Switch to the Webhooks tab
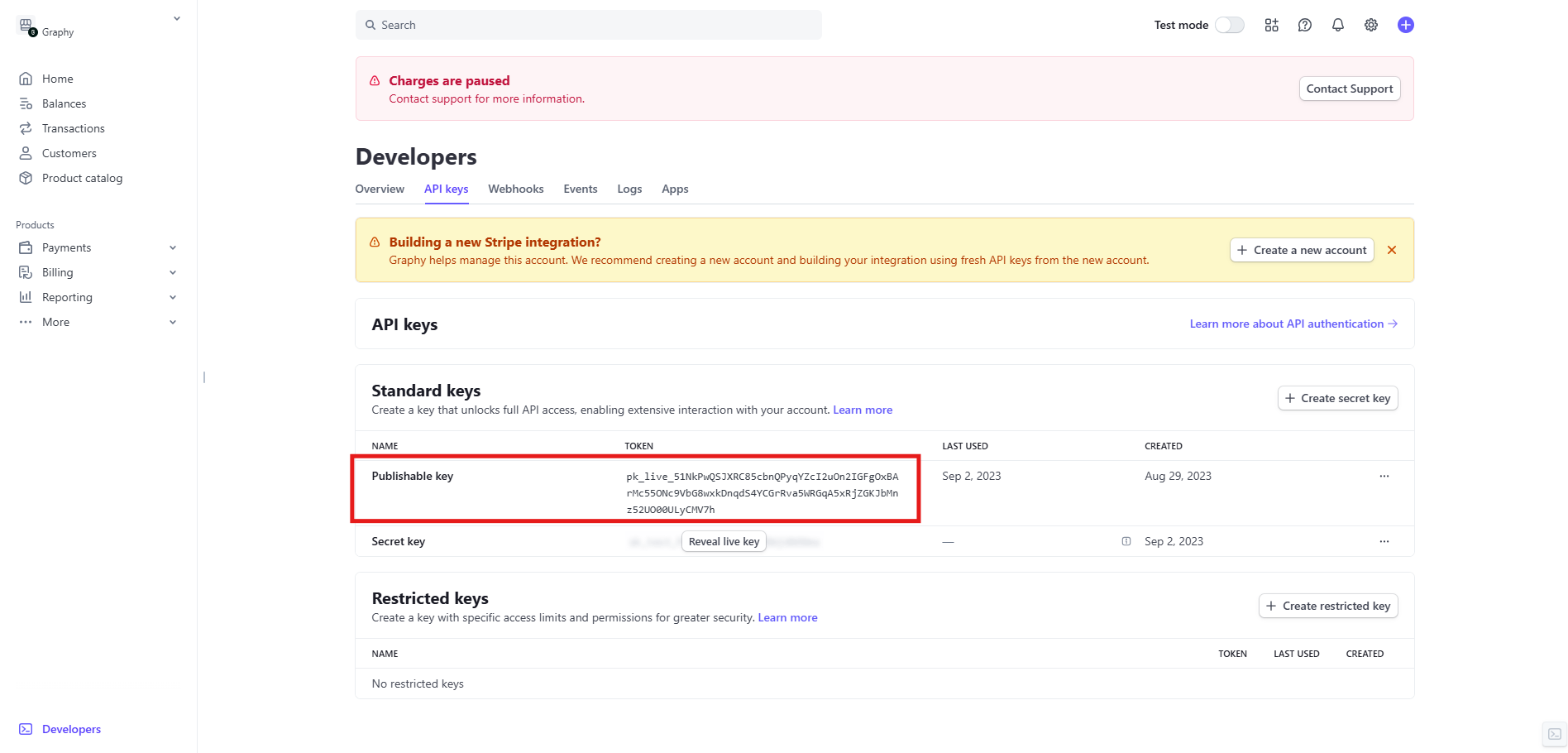1568x753 pixels. click(515, 189)
